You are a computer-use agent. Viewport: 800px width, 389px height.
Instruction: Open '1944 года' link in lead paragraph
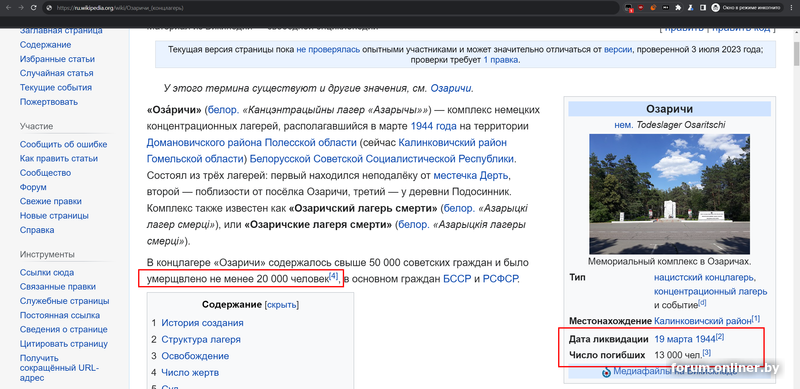434,126
